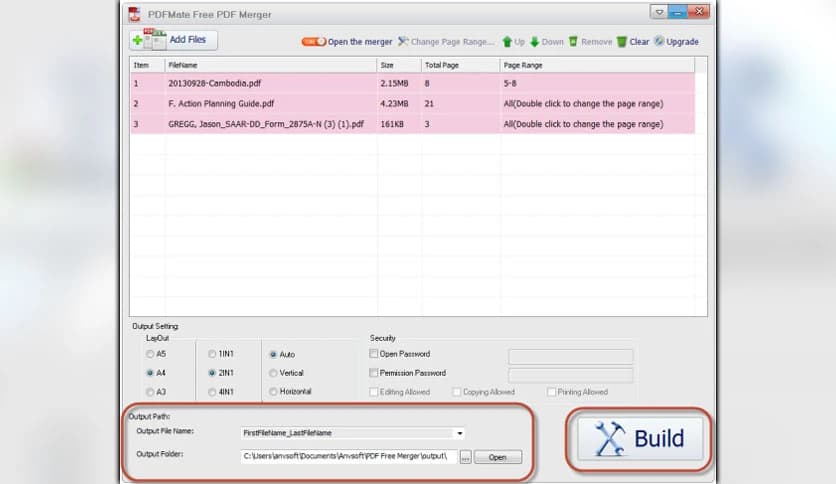836x484 pixels.
Task: Browse output folder with ellipsis button
Action: click(465, 457)
